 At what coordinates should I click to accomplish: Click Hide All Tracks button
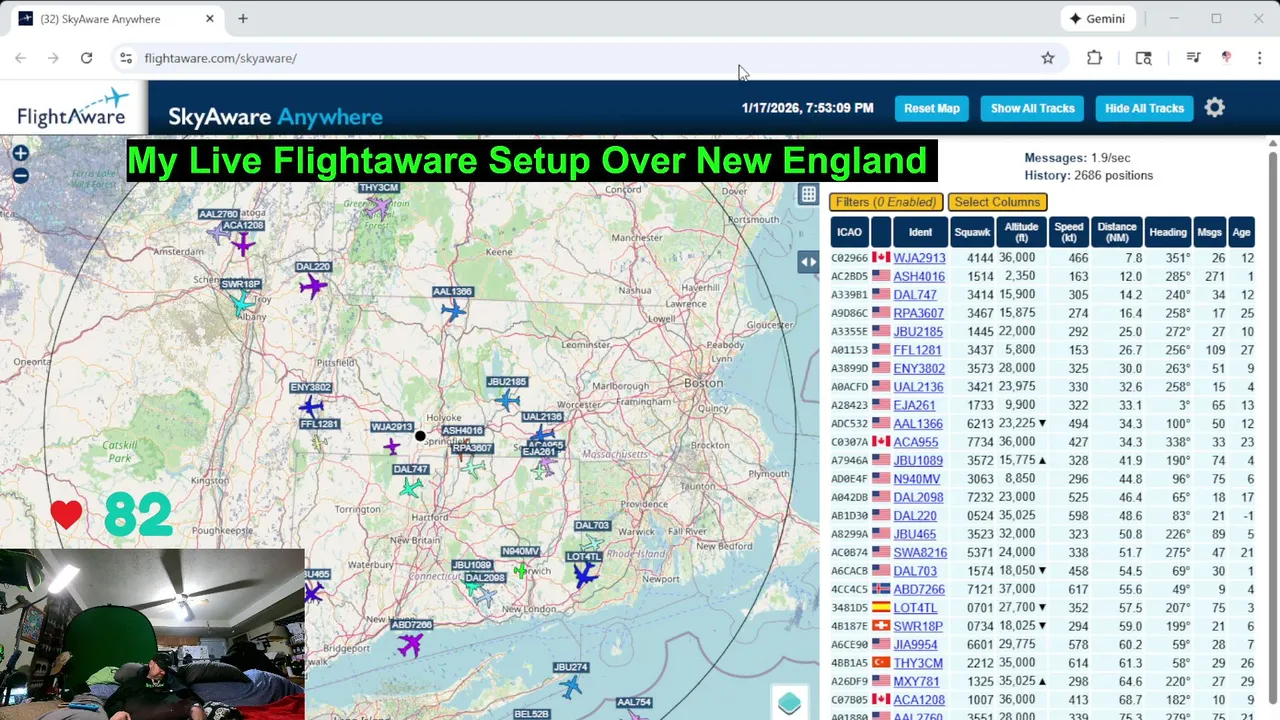click(1145, 108)
